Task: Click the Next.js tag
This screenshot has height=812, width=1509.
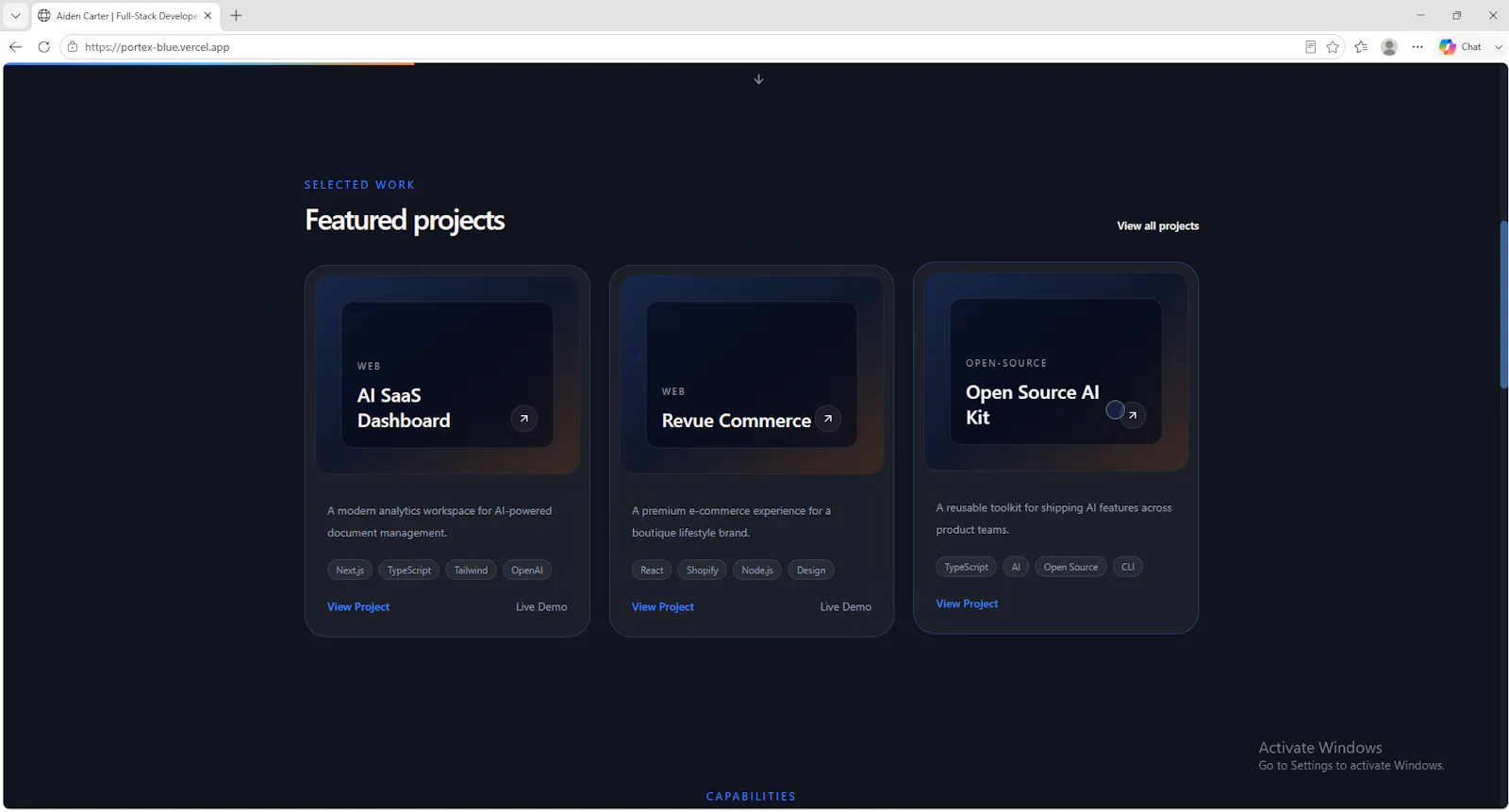Action: coord(350,570)
